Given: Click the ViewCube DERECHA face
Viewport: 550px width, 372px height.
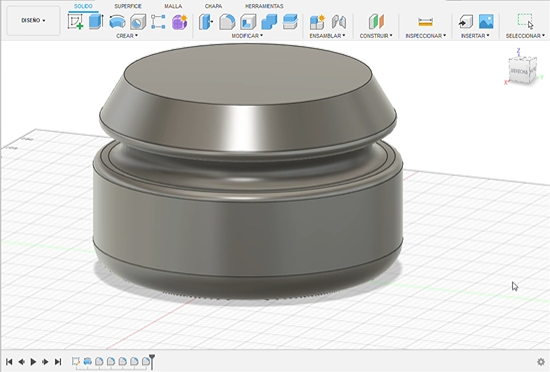Looking at the screenshot, I should [519, 71].
